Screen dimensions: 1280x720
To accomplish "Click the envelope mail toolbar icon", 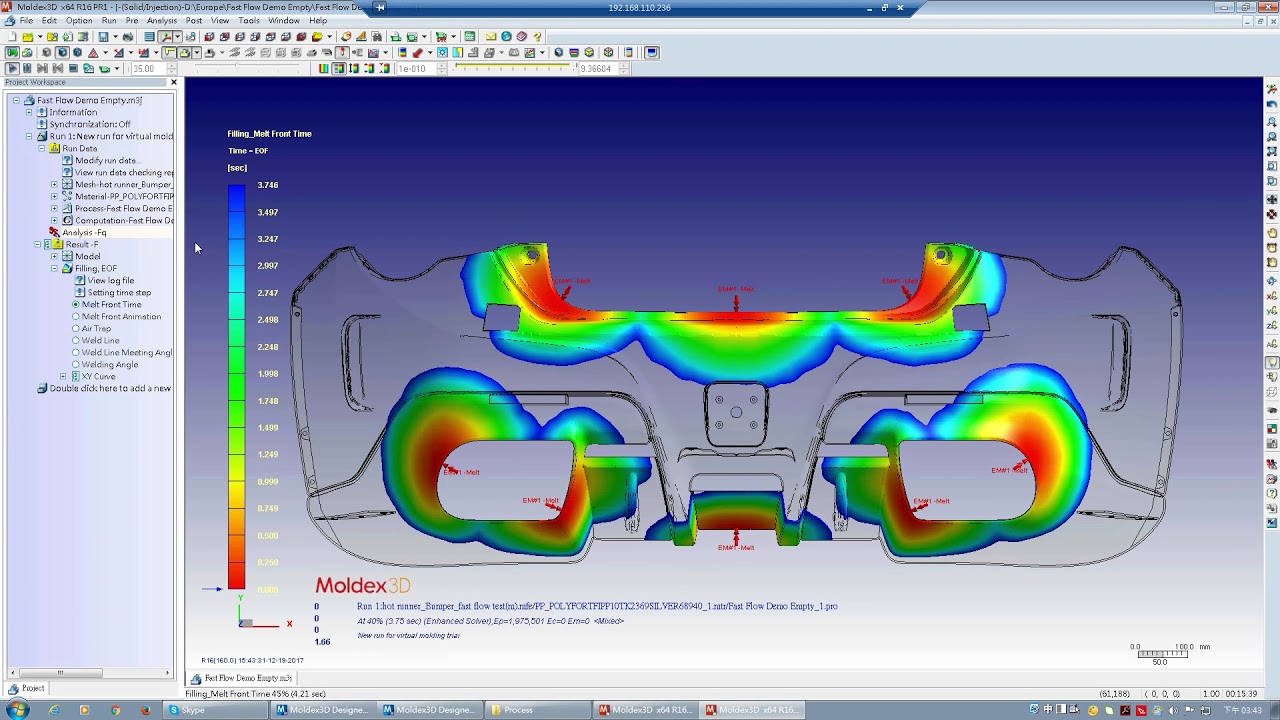I will tap(490, 37).
